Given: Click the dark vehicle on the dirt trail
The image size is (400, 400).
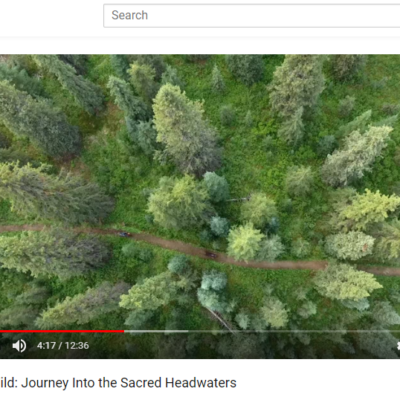Looking at the screenshot, I should coord(211,255).
